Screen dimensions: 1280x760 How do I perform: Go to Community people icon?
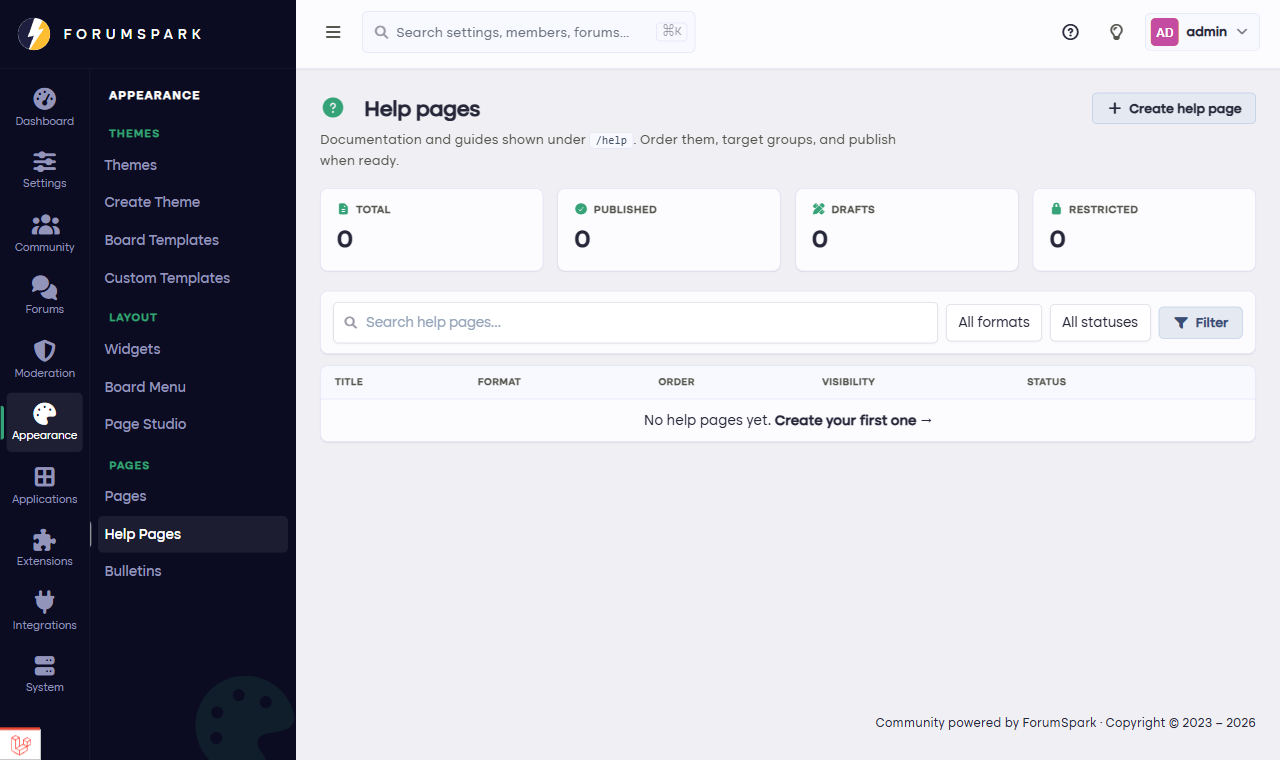(x=45, y=225)
